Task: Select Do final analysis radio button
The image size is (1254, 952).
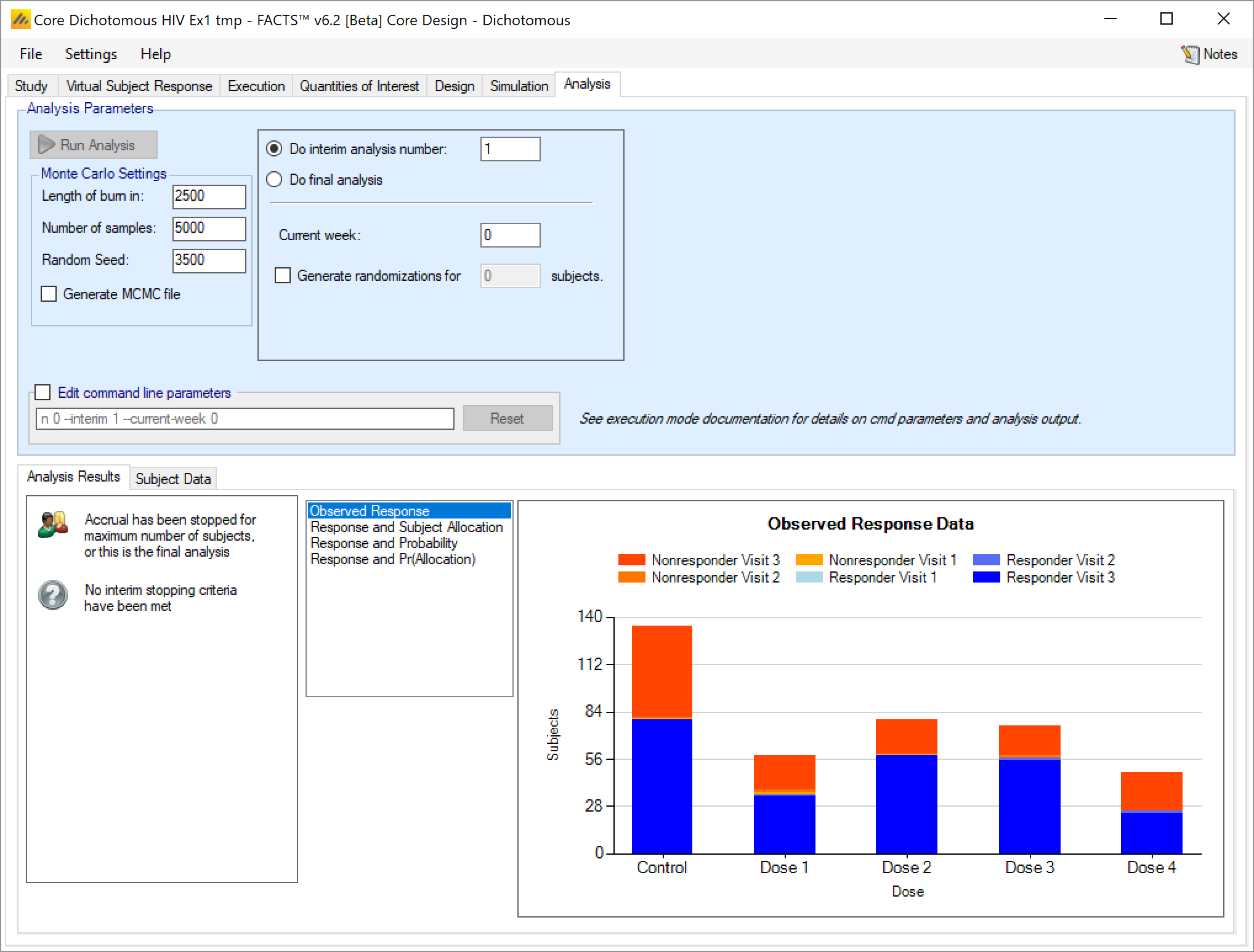Action: tap(274, 180)
